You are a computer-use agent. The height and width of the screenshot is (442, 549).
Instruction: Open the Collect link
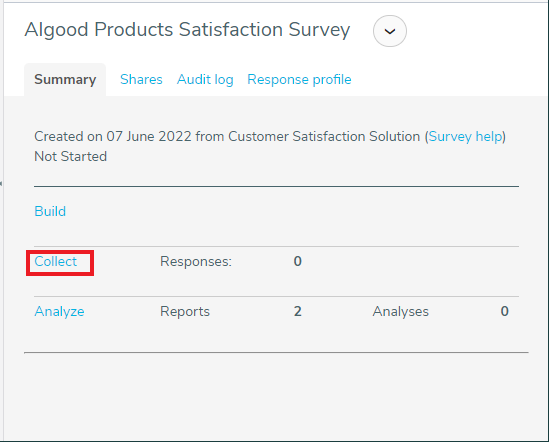(x=55, y=262)
